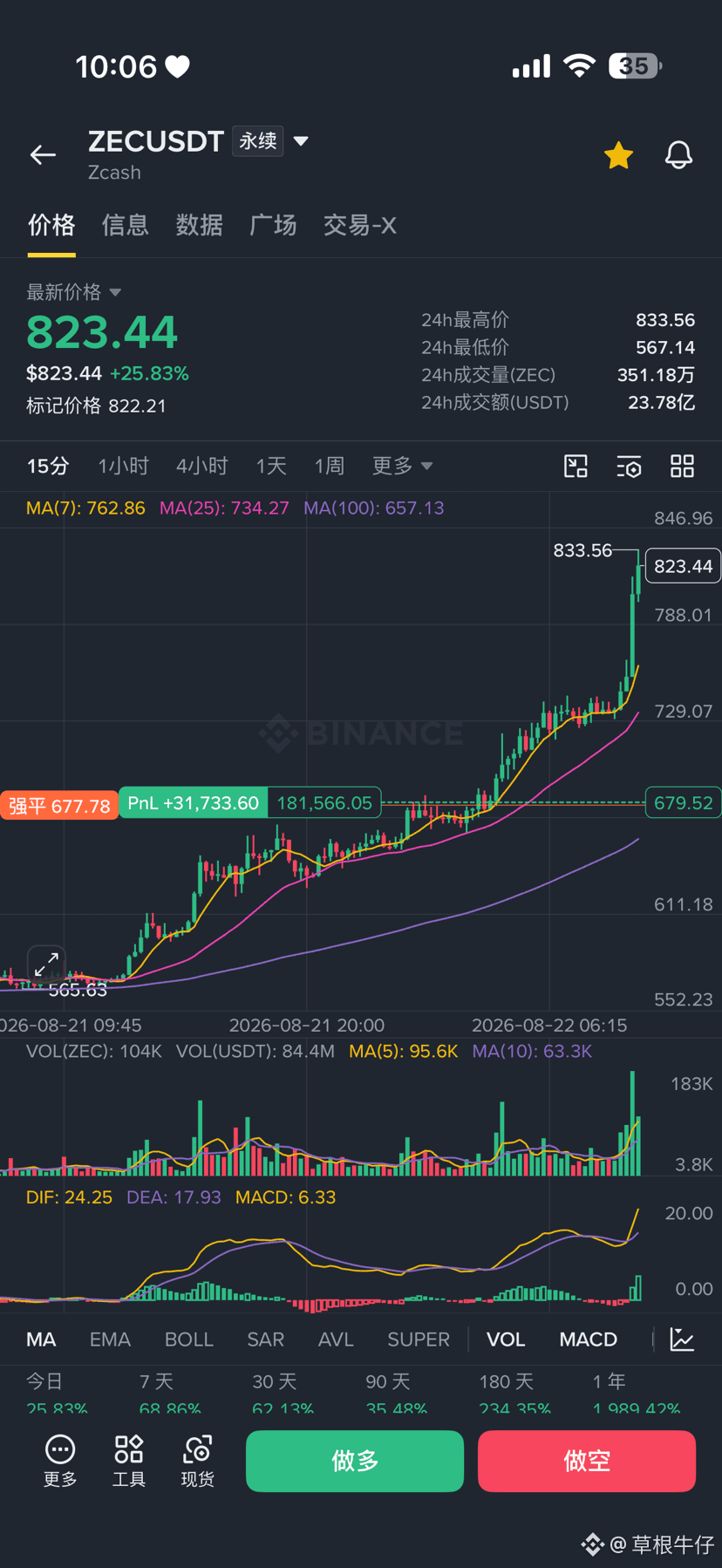
Task: Switch to the 交易-X tab
Action: point(359,225)
